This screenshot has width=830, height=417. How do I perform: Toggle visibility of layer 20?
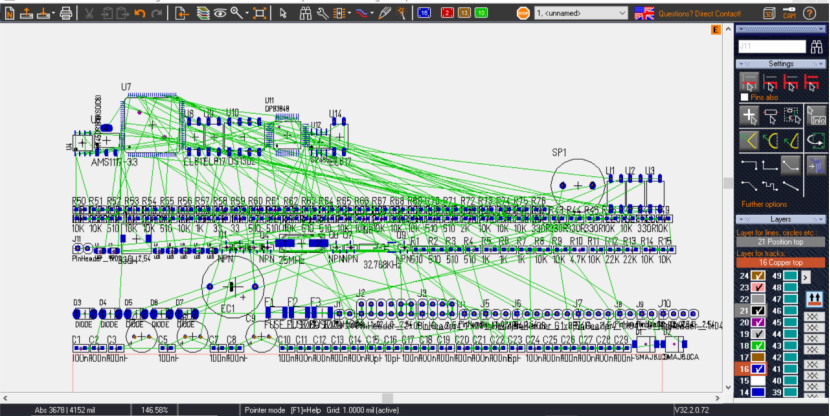(x=759, y=322)
